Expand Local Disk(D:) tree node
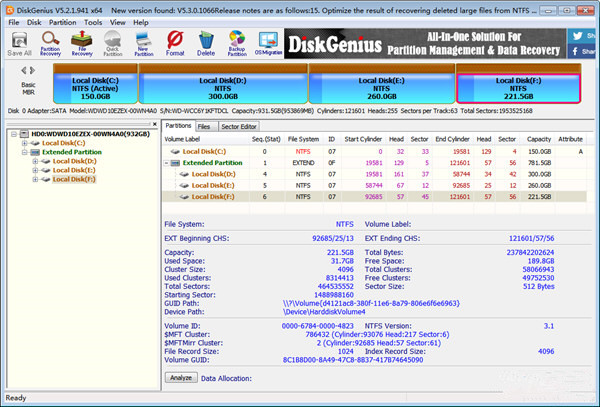 tap(37, 161)
